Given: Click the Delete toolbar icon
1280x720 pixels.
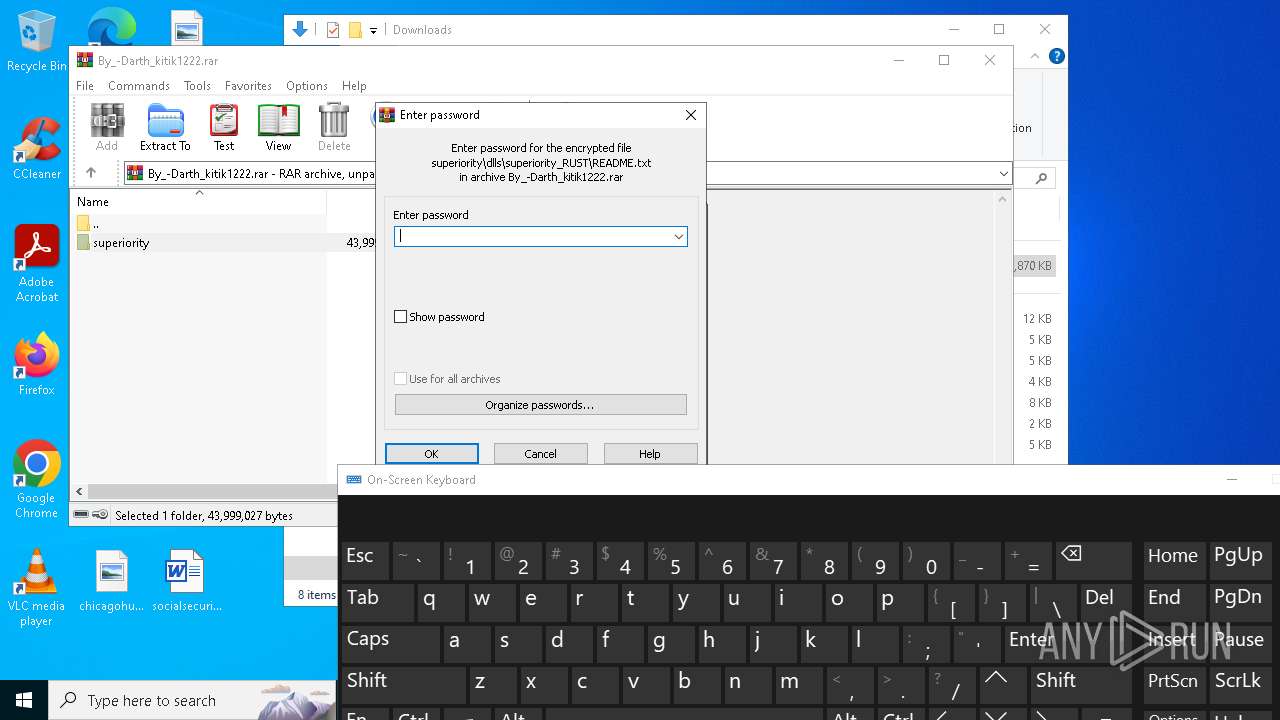Looking at the screenshot, I should [x=334, y=127].
